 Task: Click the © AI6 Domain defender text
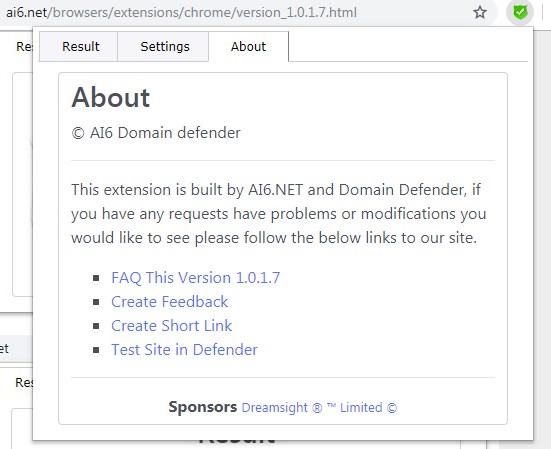point(156,133)
